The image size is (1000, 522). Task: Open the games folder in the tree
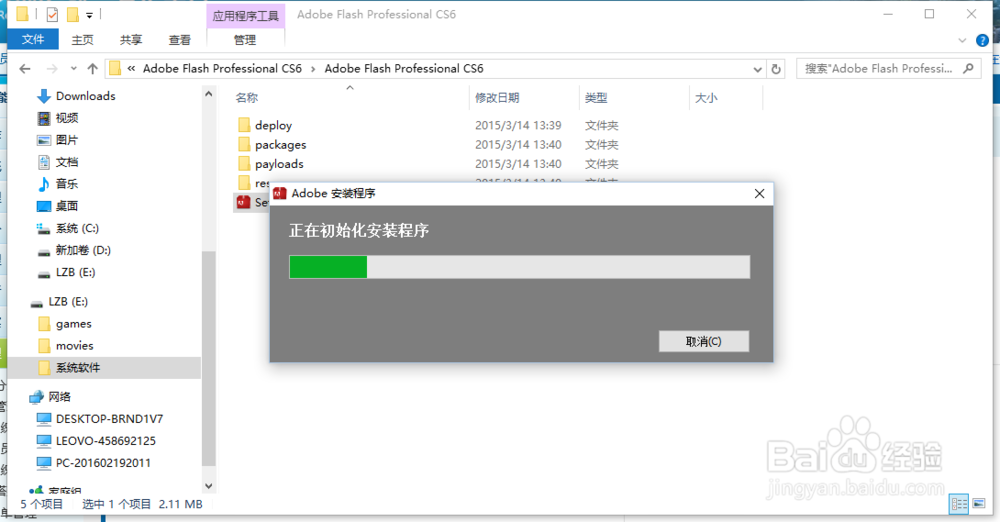pos(73,324)
